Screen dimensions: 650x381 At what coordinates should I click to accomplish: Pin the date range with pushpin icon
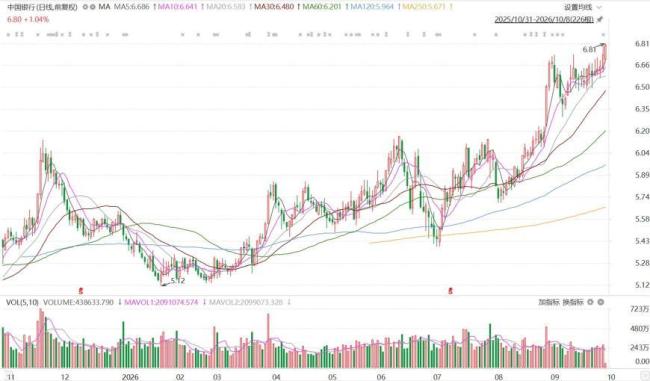point(600,19)
